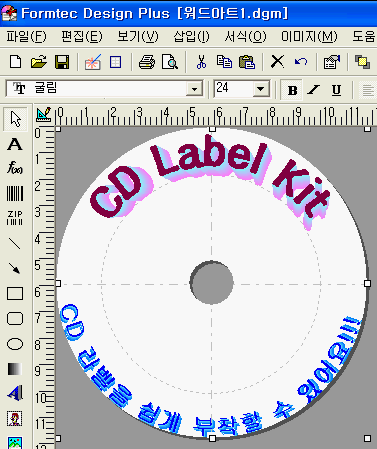Toggle underline formatting
Image resolution: width=377 pixels, height=449 pixels.
point(336,90)
